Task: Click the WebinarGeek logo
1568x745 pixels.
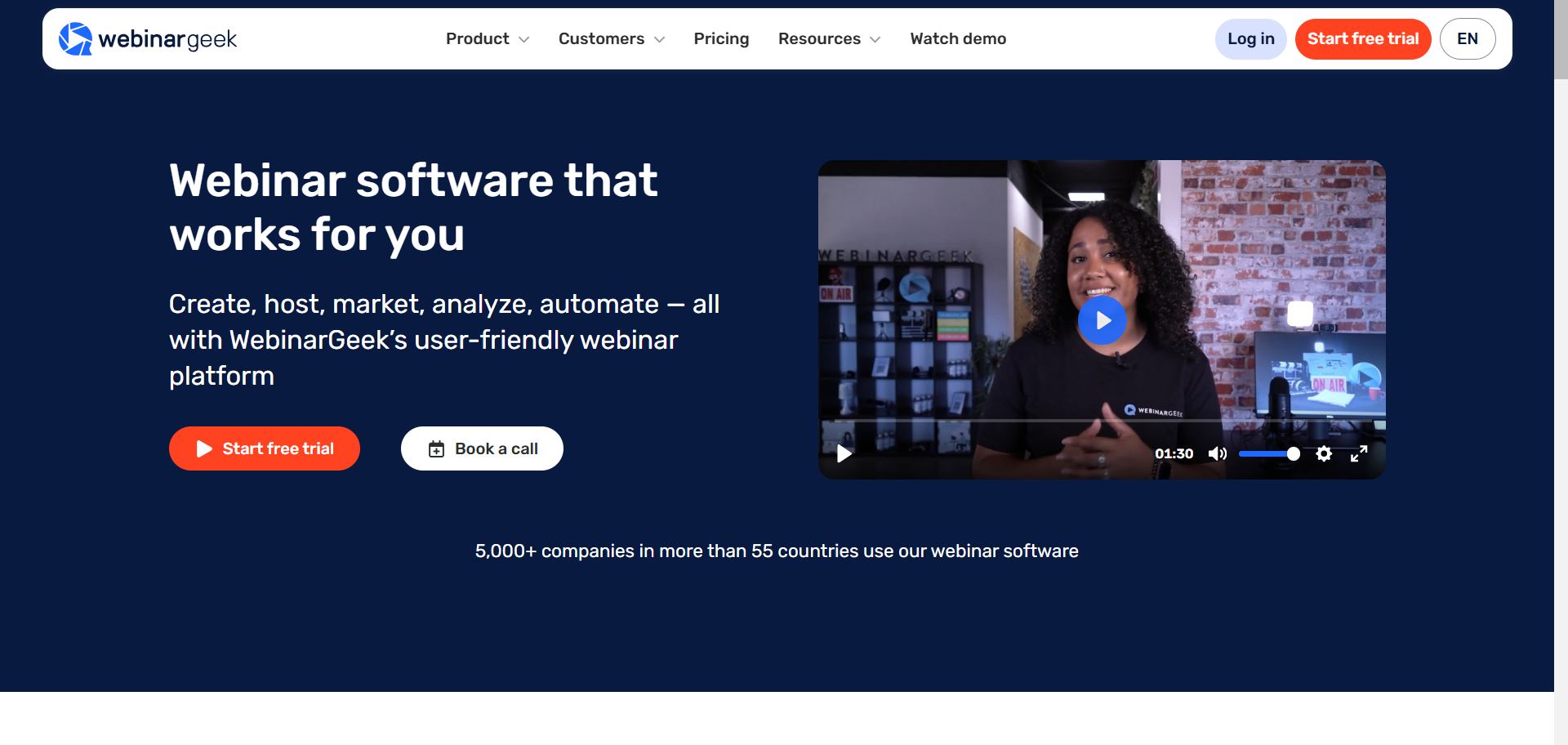Action: point(148,39)
